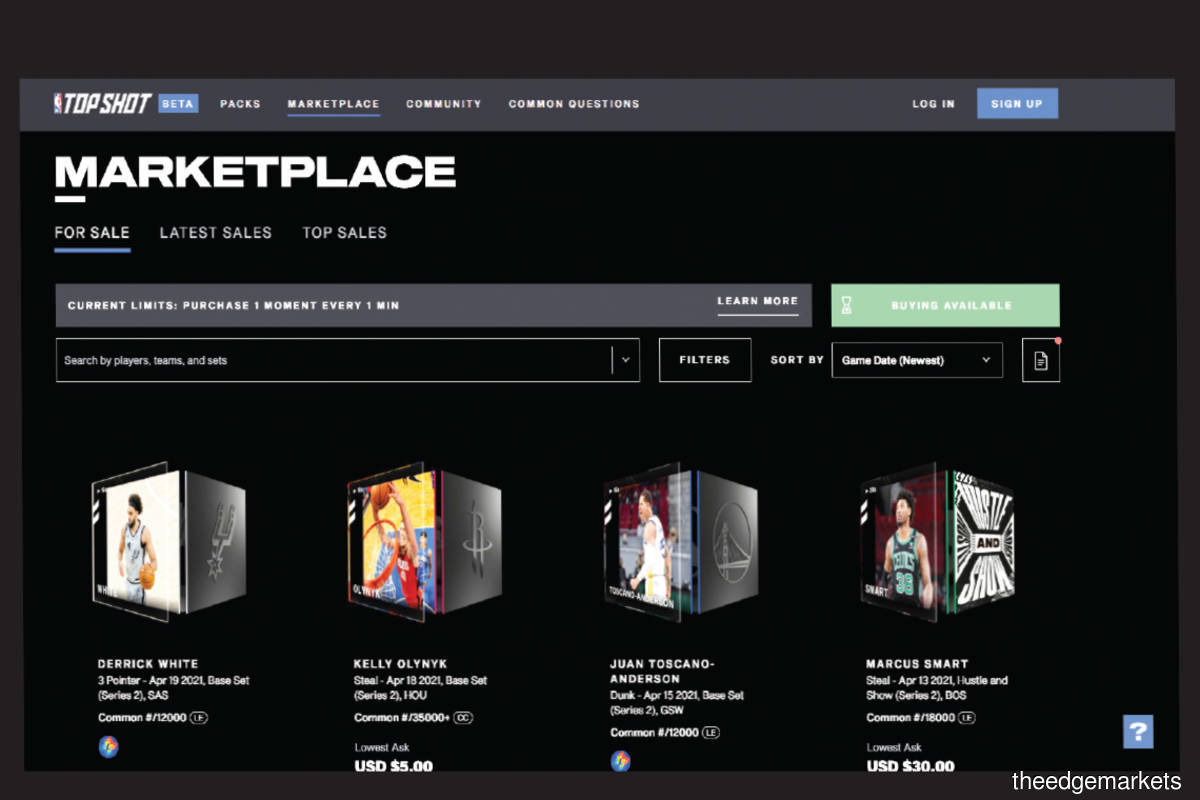The width and height of the screenshot is (1200, 800).
Task: Follow the Learn More link
Action: click(x=757, y=301)
